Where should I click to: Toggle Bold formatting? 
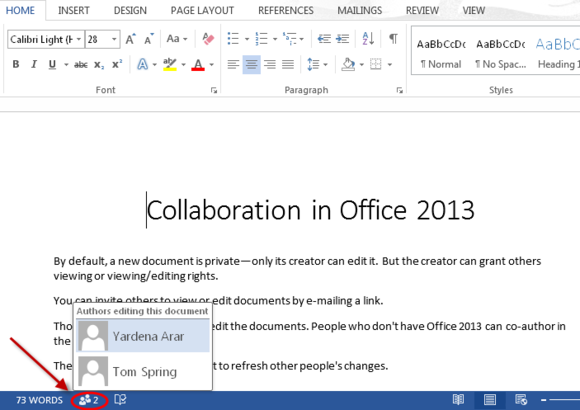(x=16, y=64)
